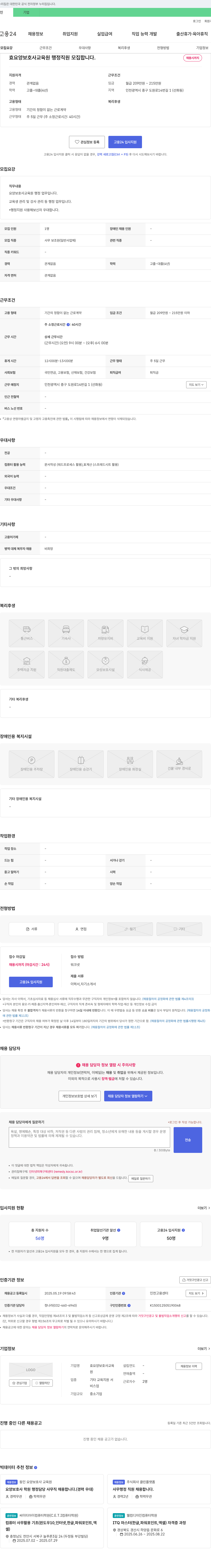Open 더보기 beside 입사지원 현황
211x1568 pixels.
[x=204, y=1208]
